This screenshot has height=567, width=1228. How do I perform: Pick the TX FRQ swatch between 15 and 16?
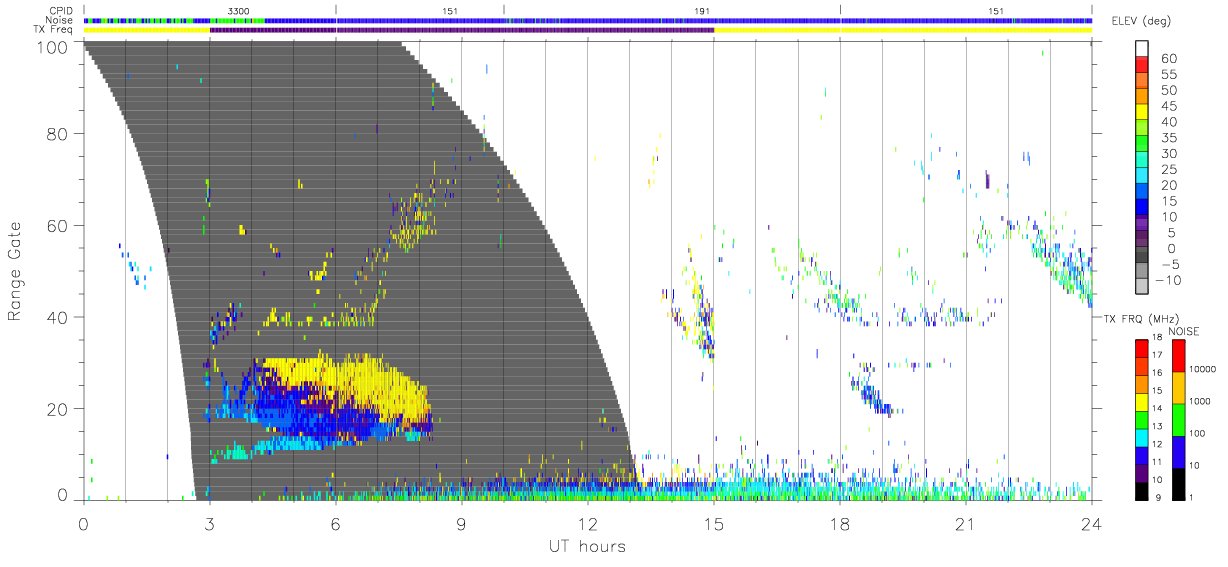[1143, 383]
